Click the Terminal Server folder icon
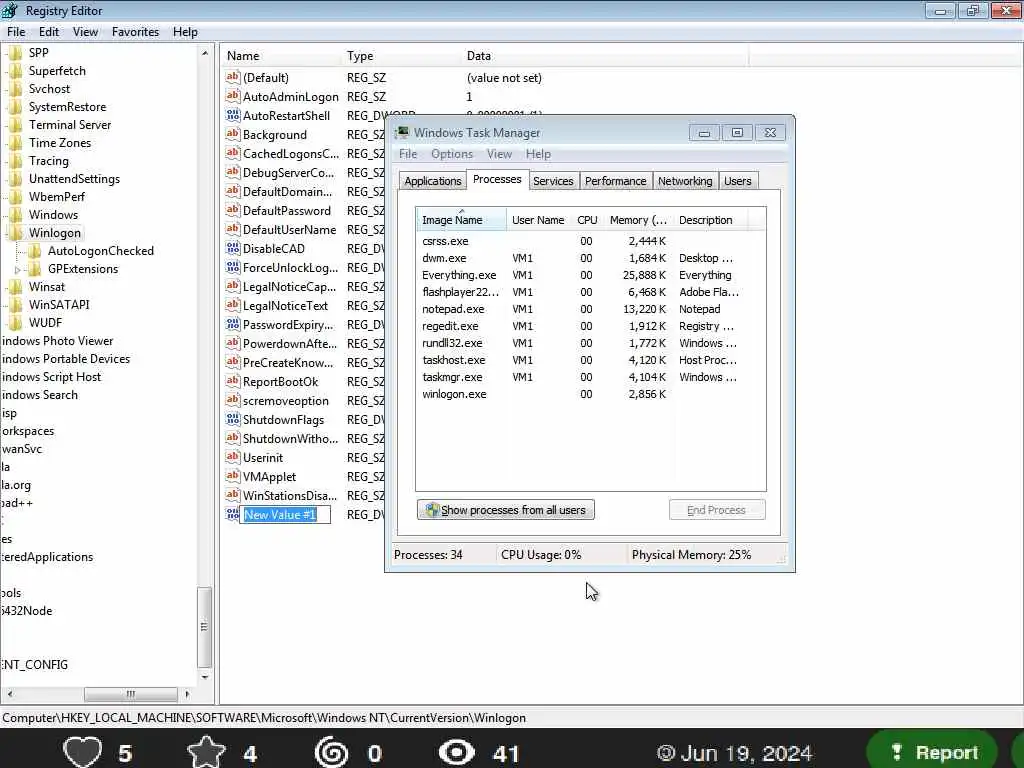This screenshot has height=768, width=1024. pos(16,125)
